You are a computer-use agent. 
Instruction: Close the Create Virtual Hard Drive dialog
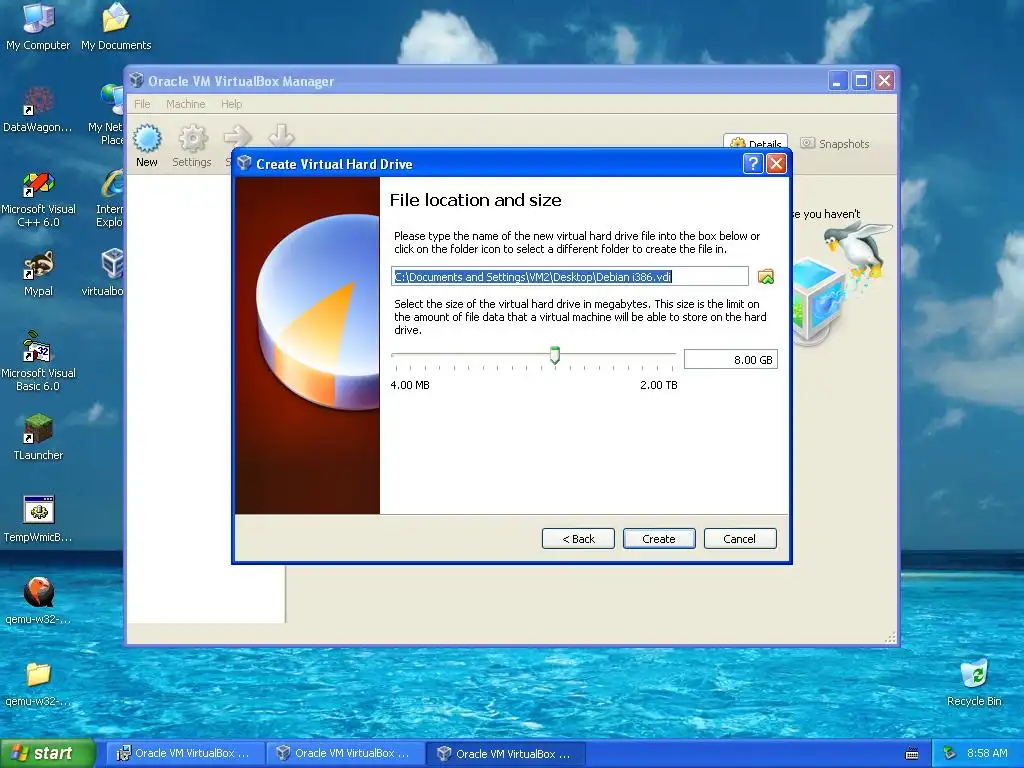[776, 163]
